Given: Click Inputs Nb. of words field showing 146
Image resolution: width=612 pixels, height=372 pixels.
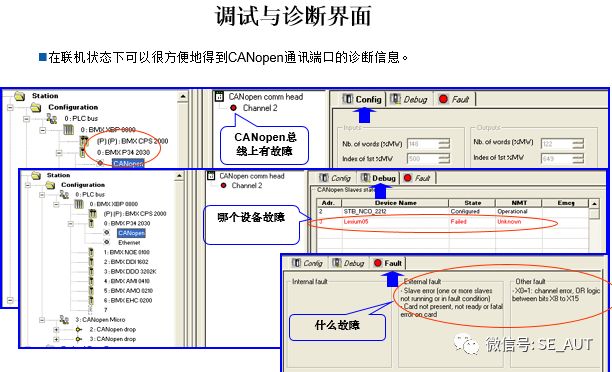Looking at the screenshot, I should [422, 144].
